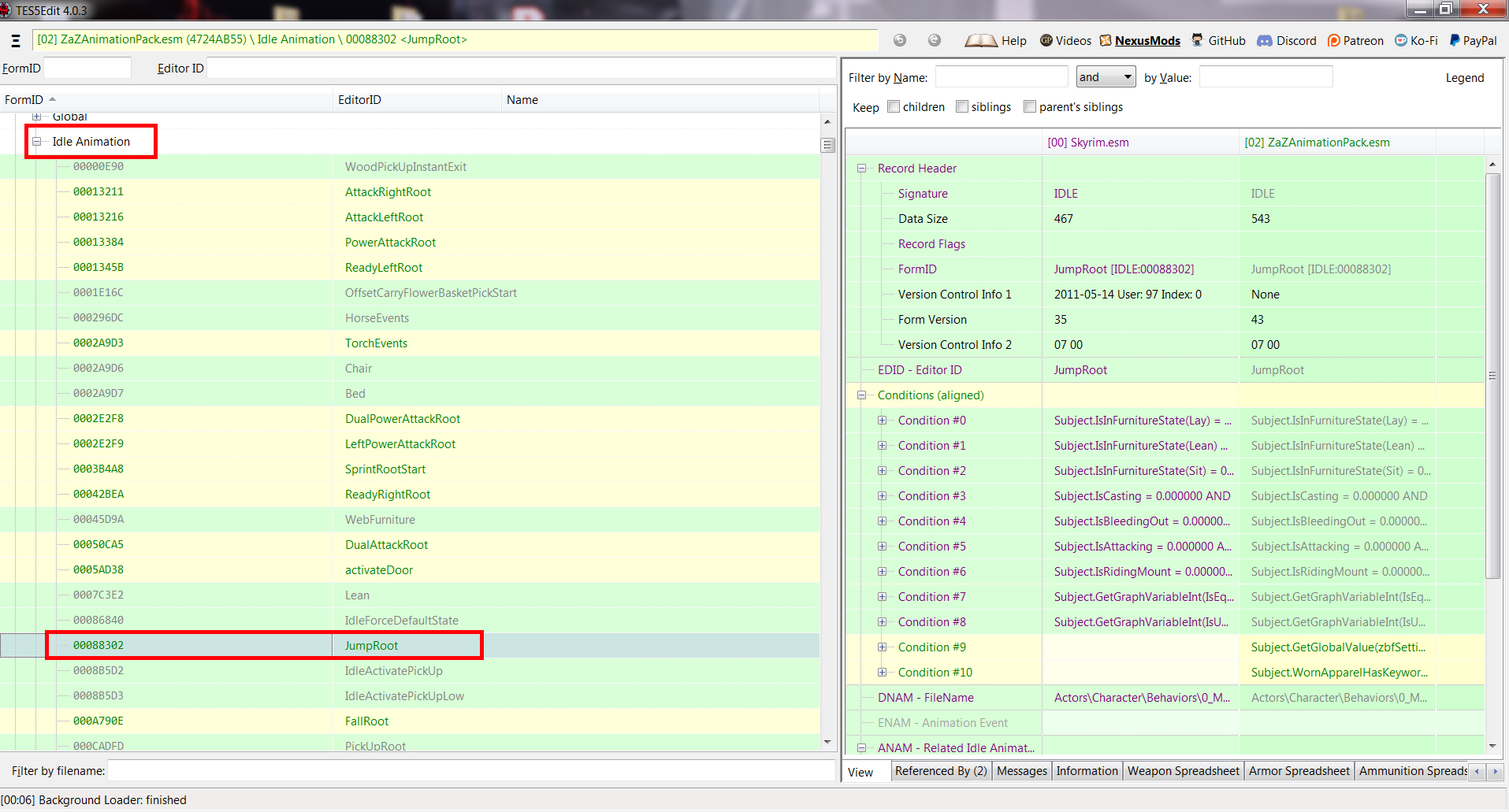Open Ko-Fi link
Screen dimensions: 1509x812
coord(1416,41)
